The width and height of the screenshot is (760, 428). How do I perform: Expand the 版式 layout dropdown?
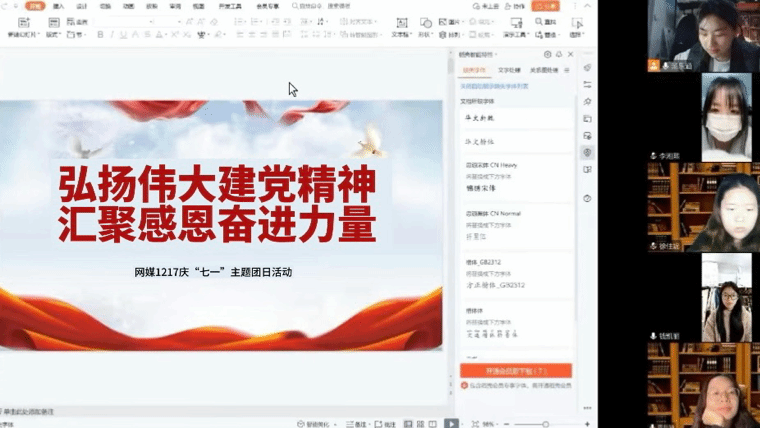pos(53,35)
